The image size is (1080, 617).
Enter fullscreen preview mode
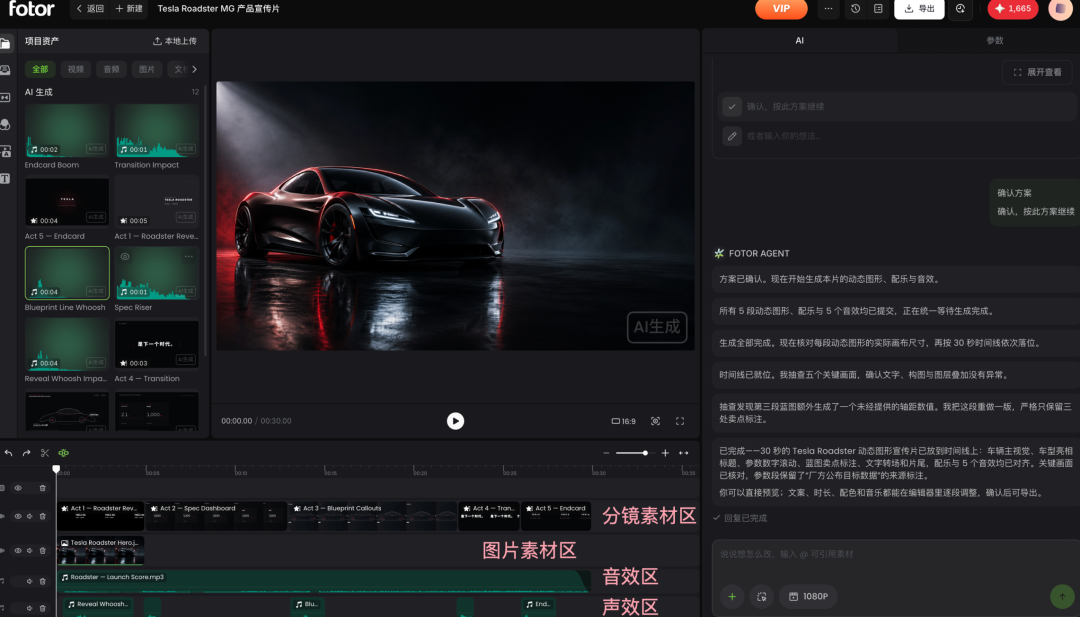680,421
